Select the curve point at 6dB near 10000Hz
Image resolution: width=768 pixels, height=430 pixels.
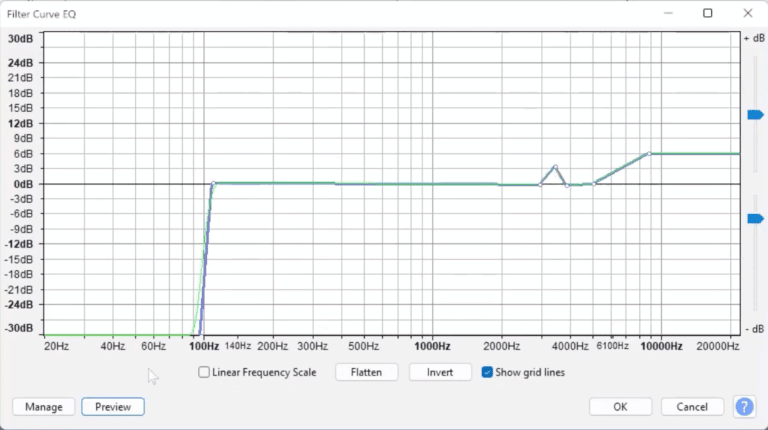(x=649, y=154)
